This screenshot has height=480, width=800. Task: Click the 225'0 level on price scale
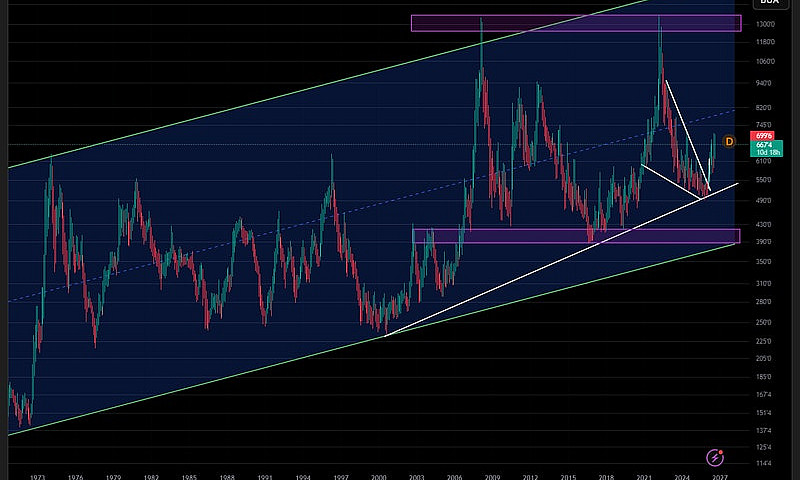(x=765, y=341)
